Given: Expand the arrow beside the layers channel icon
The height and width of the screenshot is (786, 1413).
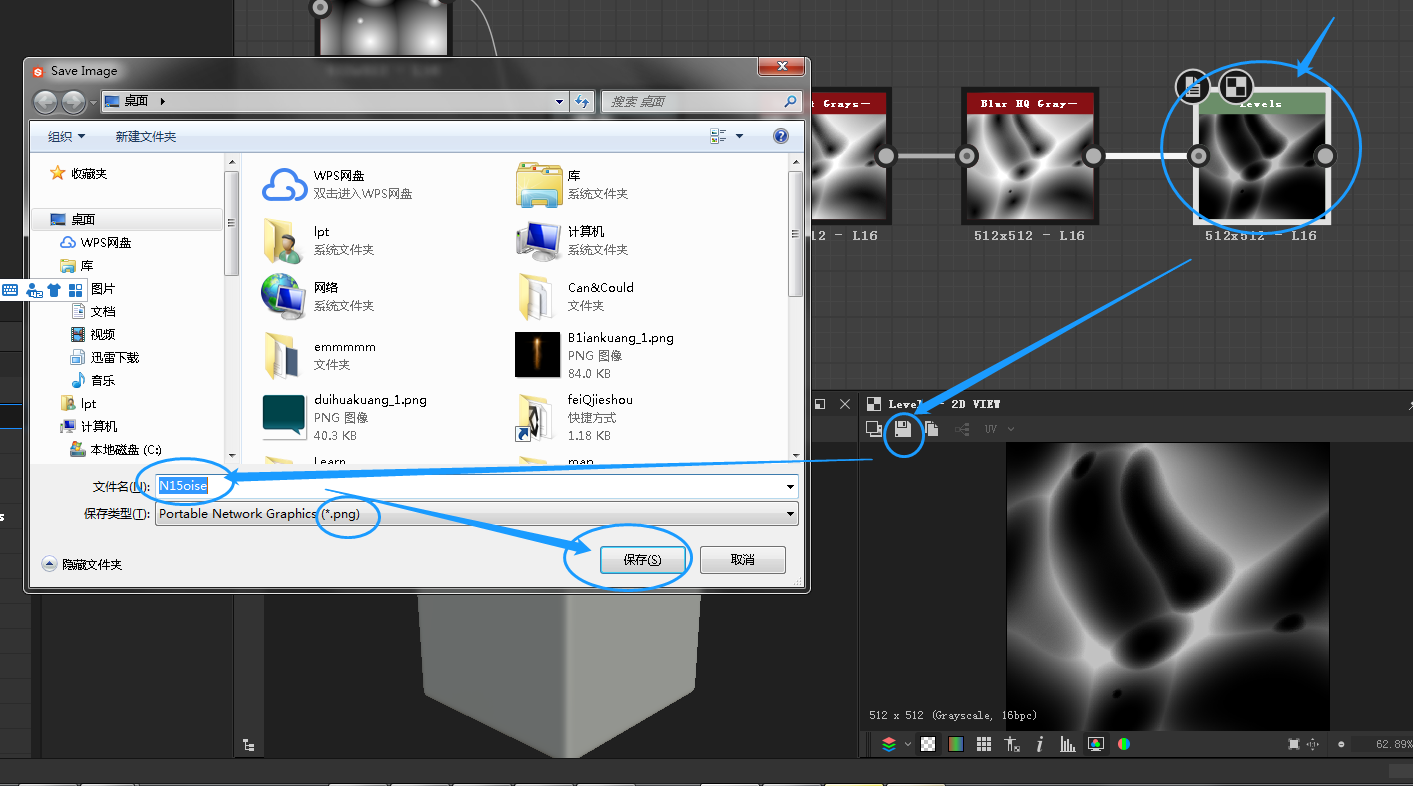Looking at the screenshot, I should (x=908, y=744).
